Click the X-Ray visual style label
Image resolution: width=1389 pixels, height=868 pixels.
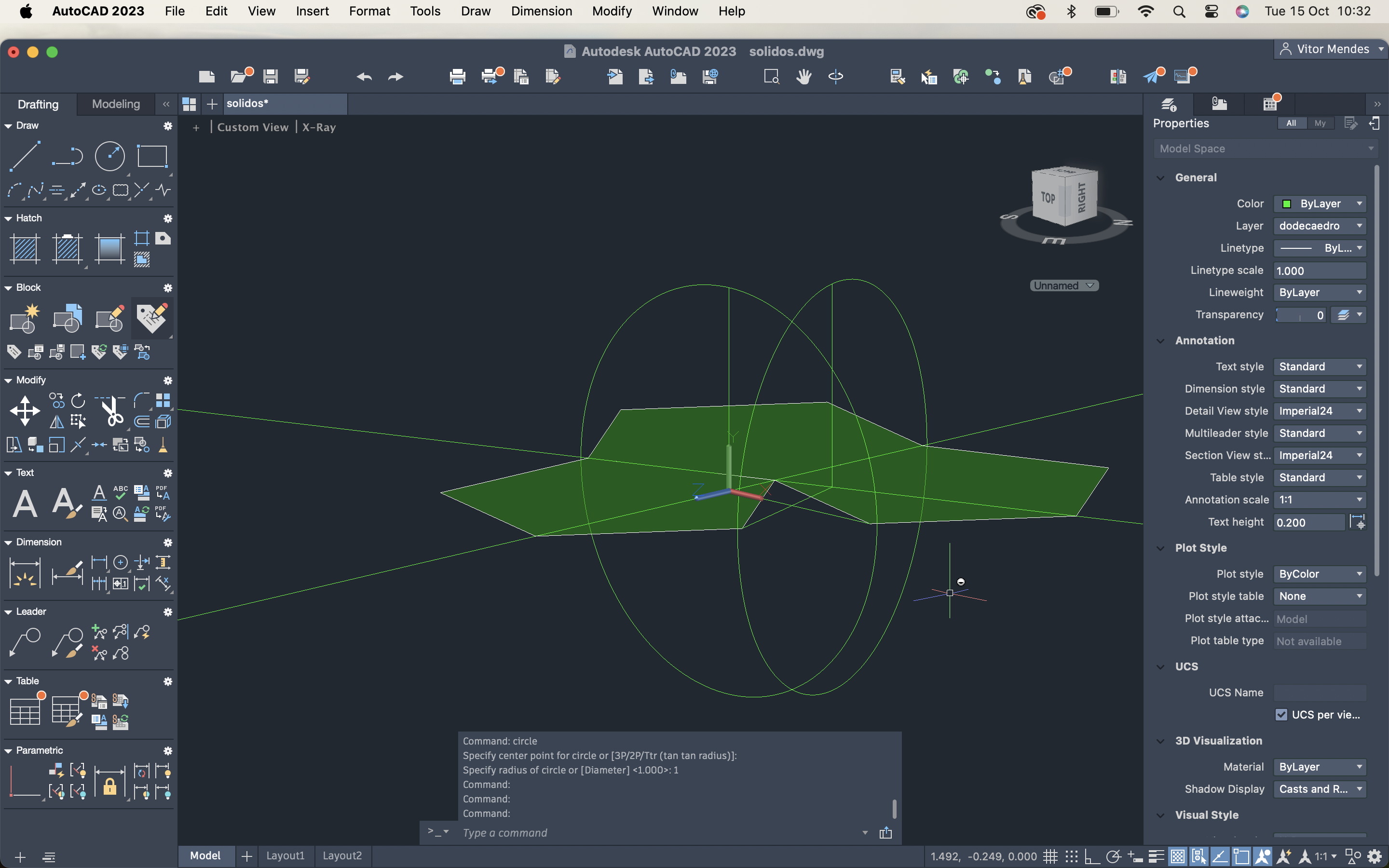[319, 127]
